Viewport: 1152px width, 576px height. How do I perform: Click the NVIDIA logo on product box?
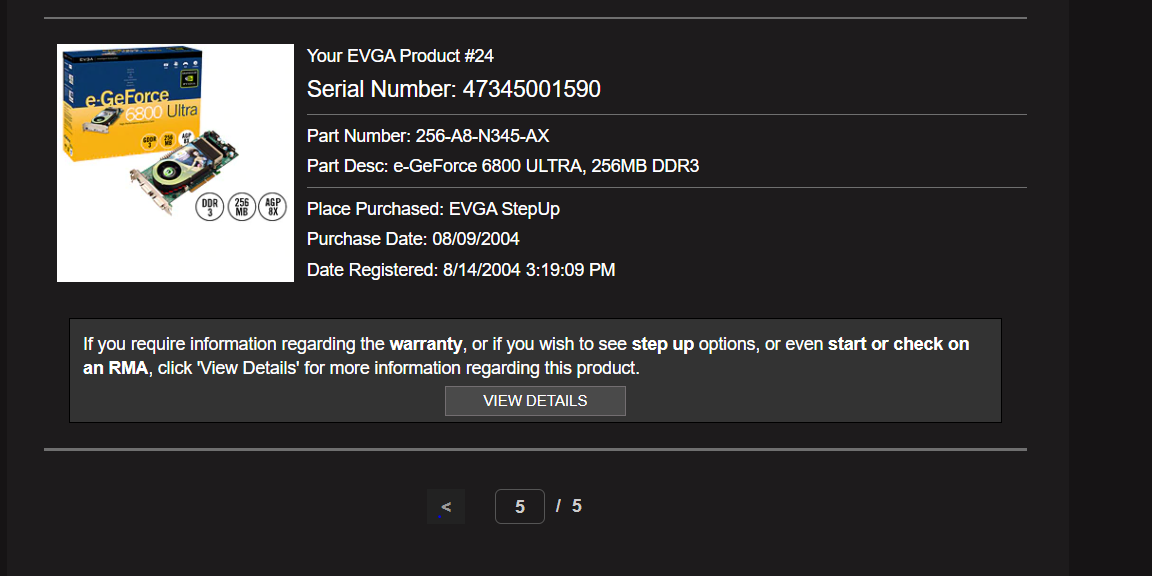click(184, 74)
